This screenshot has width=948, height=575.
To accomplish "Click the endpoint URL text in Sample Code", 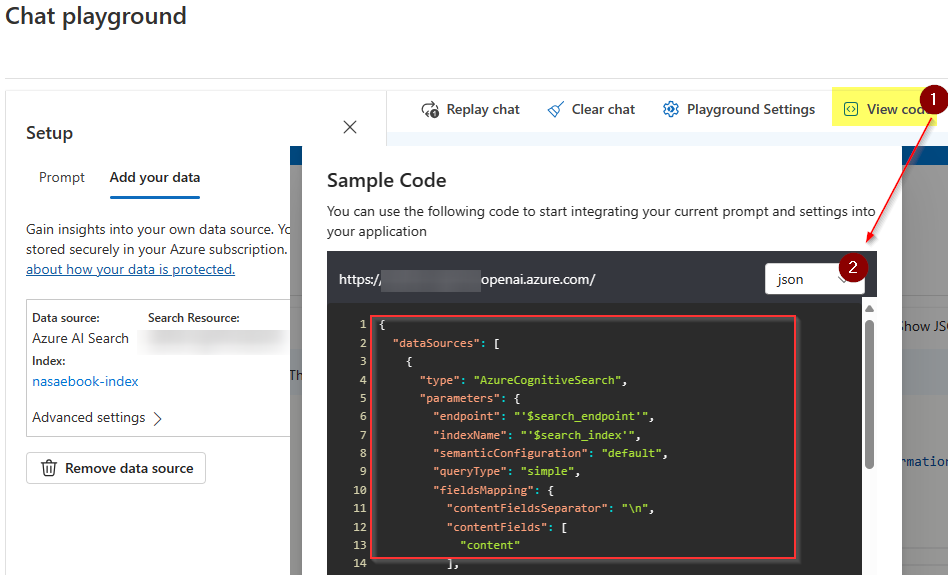I will 467,279.
